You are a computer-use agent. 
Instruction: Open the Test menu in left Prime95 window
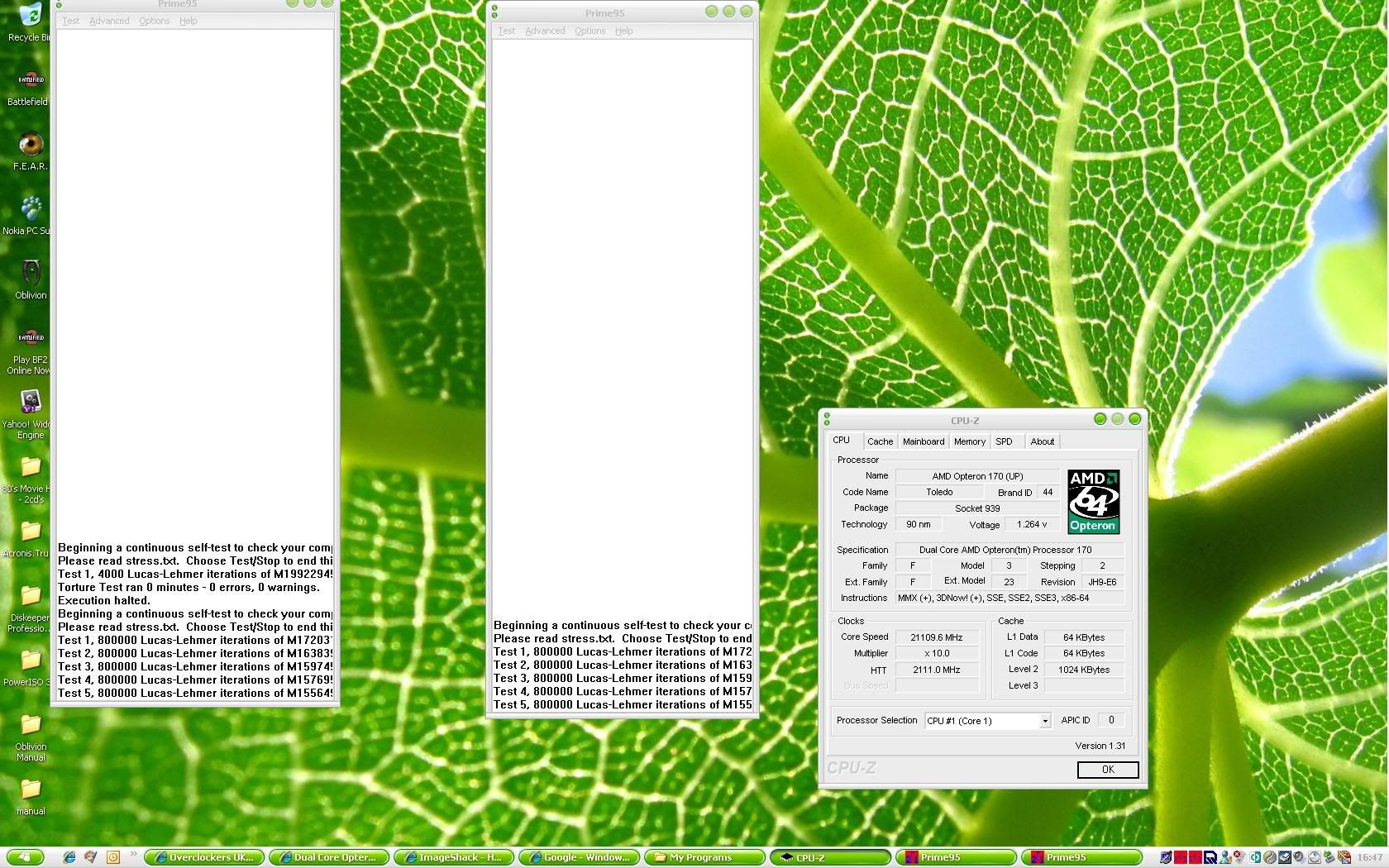pos(71,21)
